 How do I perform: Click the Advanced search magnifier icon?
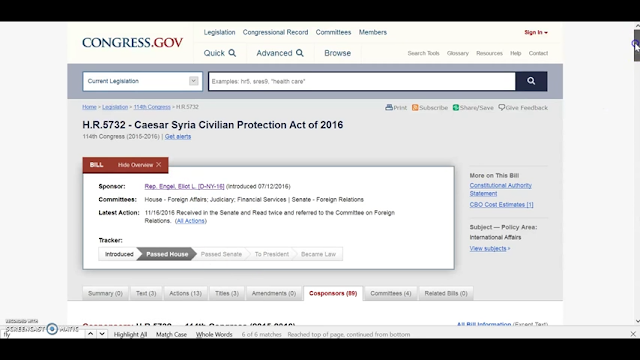(300, 53)
